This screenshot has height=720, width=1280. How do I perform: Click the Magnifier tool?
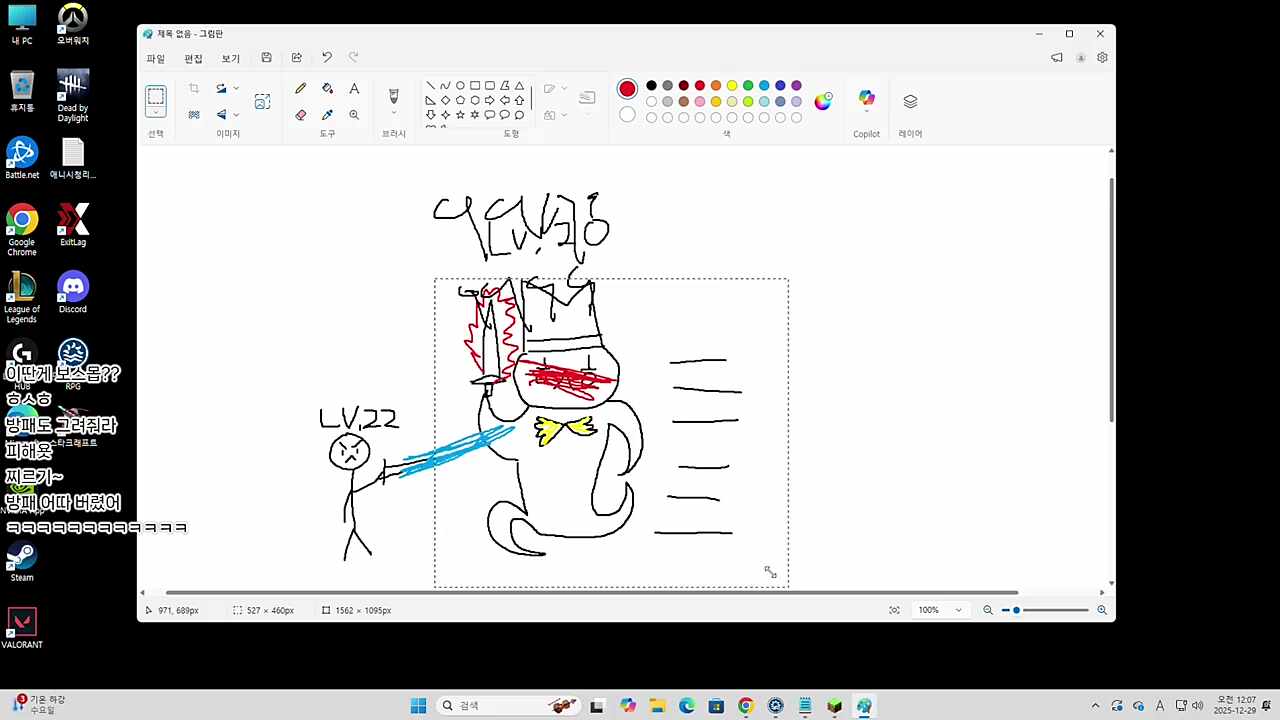pyautogui.click(x=354, y=115)
